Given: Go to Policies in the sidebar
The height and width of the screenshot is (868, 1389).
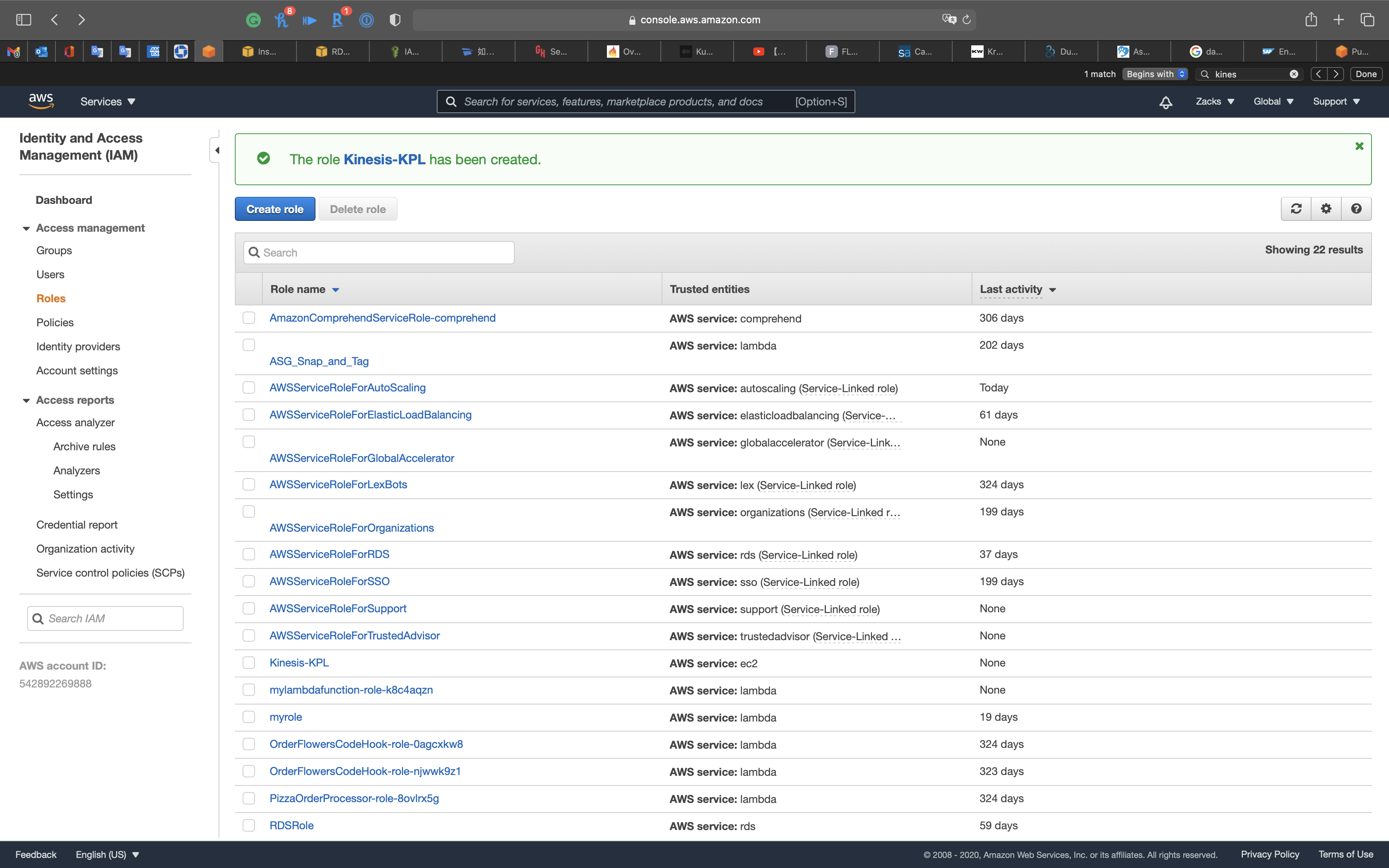Looking at the screenshot, I should click(x=55, y=323).
